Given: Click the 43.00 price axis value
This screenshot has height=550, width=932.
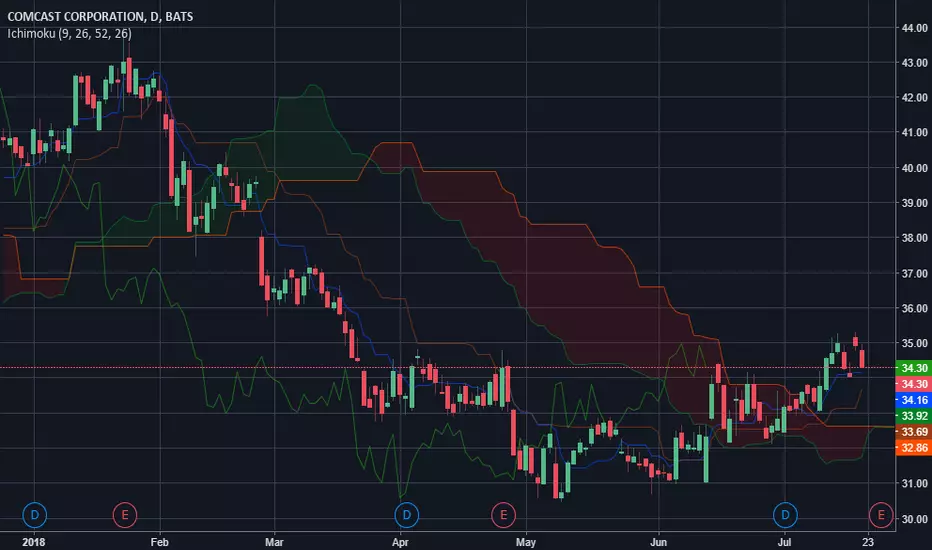Looking at the screenshot, I should point(914,62).
